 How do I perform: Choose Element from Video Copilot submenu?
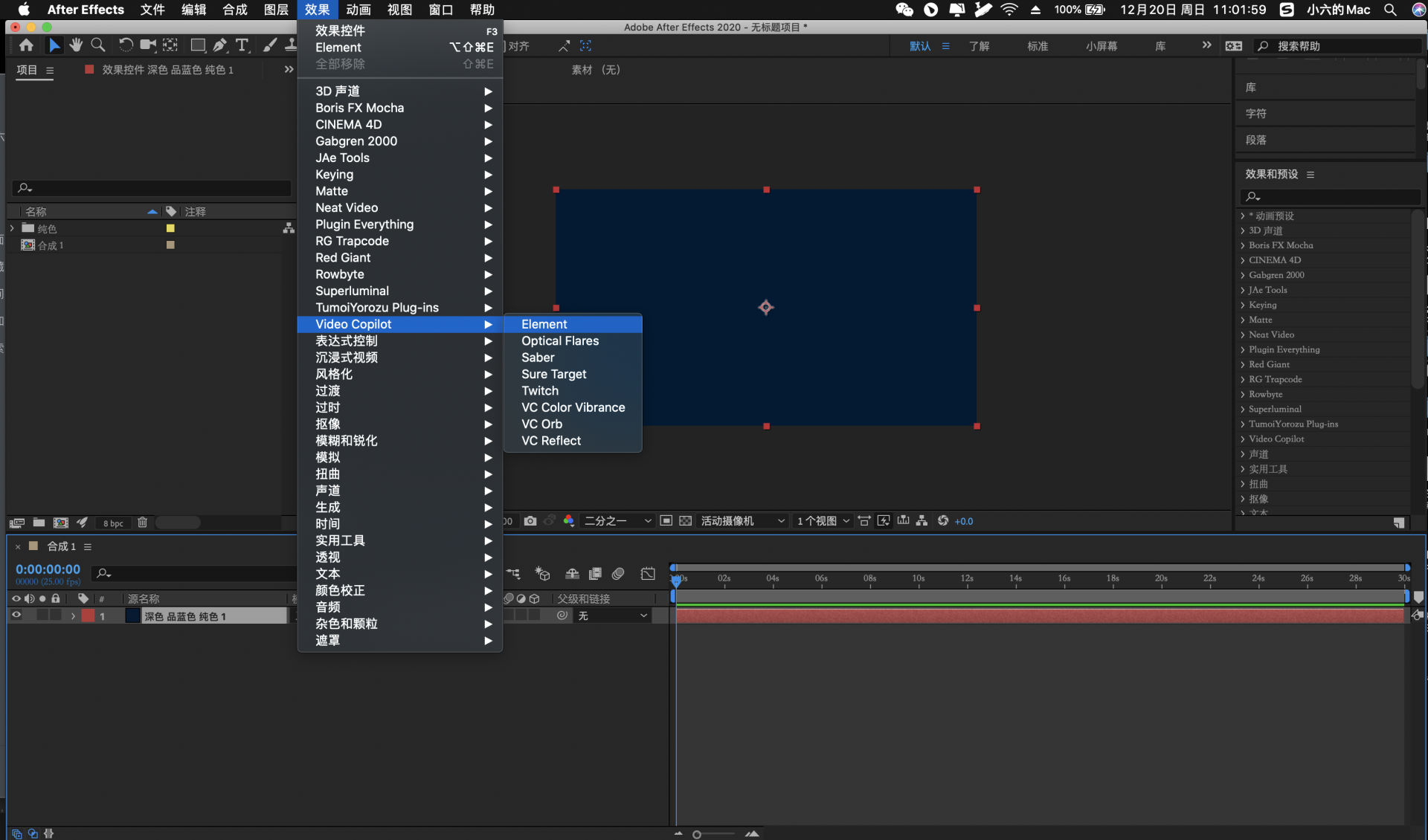(573, 324)
